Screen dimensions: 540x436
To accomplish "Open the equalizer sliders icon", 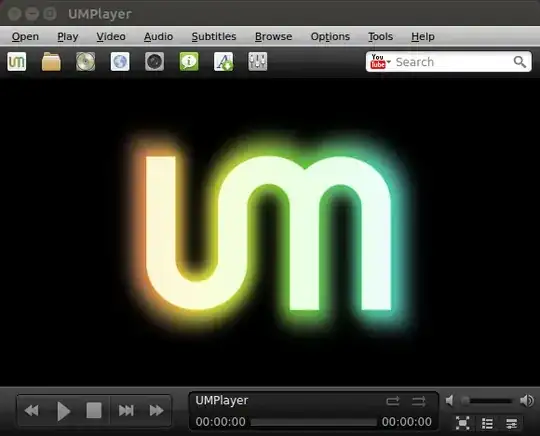I will click(258, 62).
